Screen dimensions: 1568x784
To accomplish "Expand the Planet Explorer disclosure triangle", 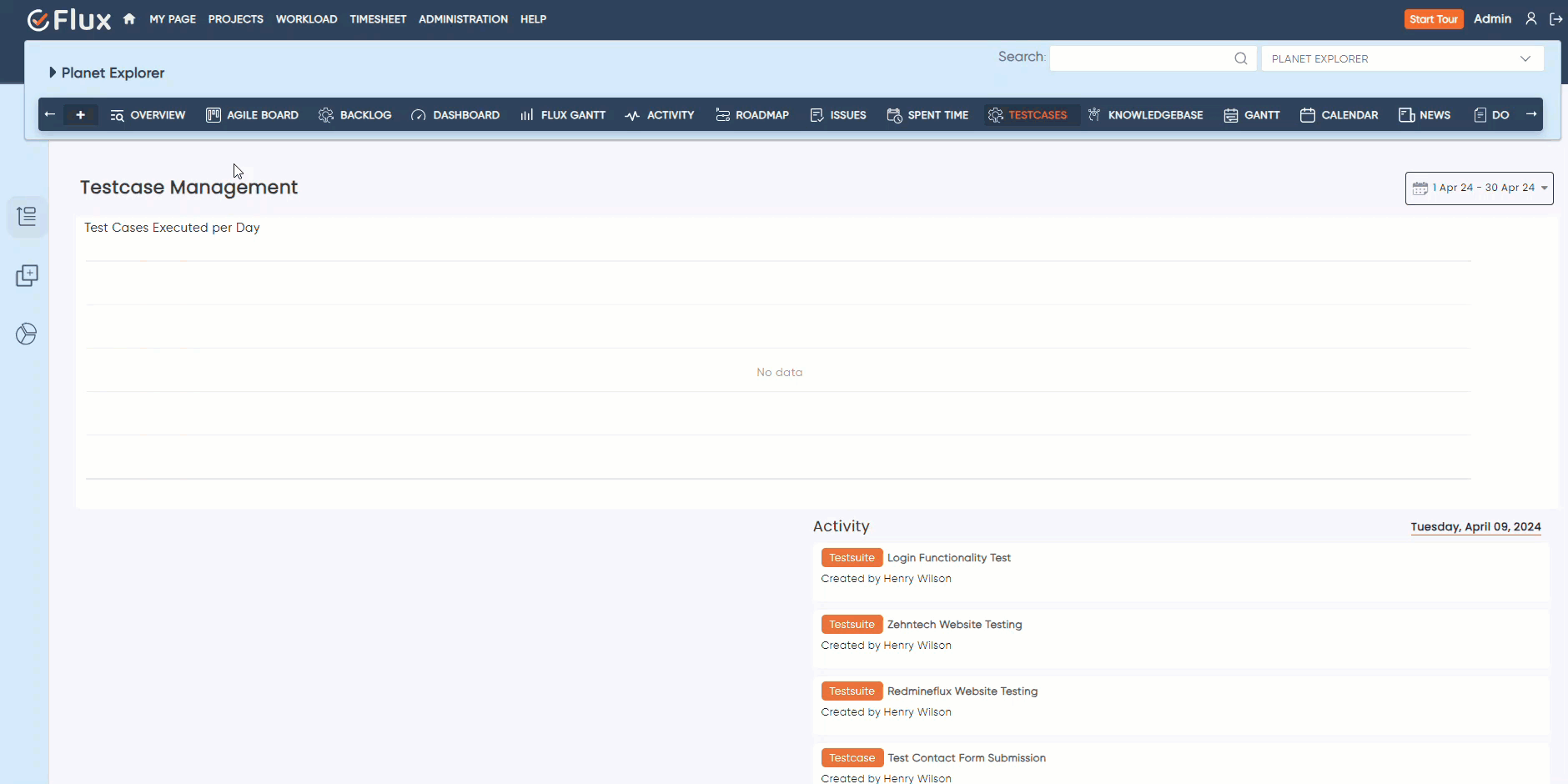I will tap(53, 73).
